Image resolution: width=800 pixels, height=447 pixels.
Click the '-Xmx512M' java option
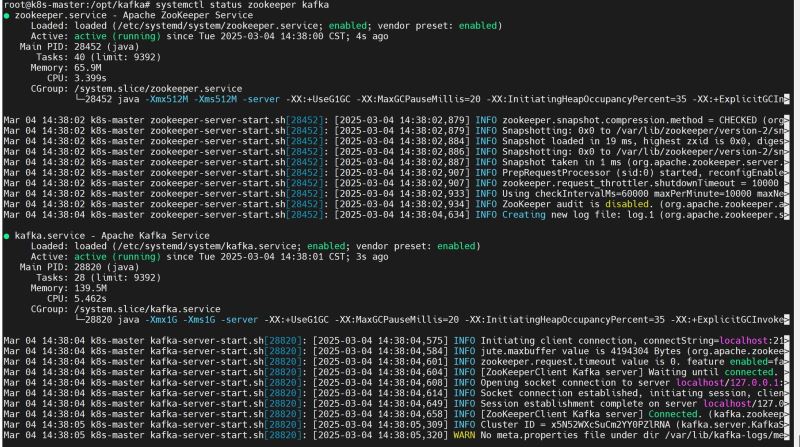[x=166, y=100]
